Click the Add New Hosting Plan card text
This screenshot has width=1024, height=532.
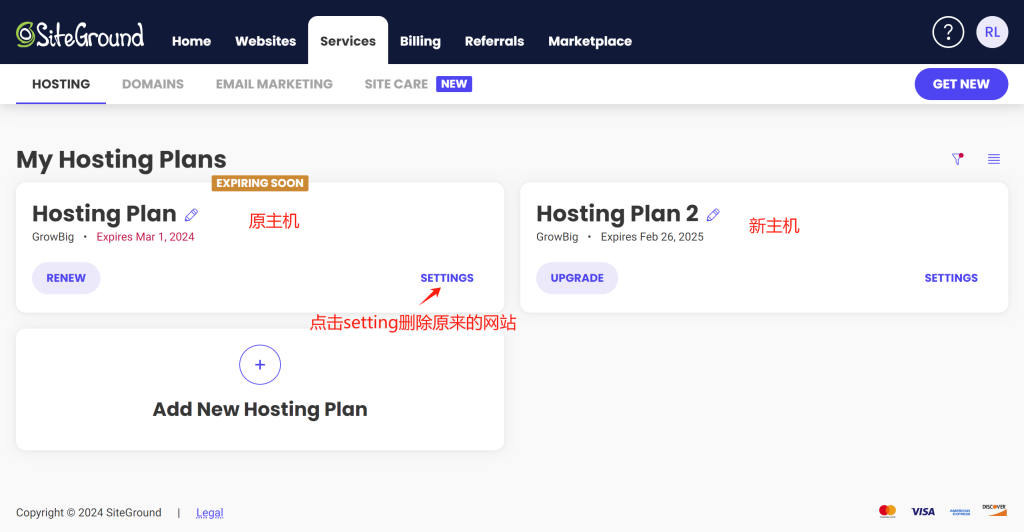tap(260, 409)
